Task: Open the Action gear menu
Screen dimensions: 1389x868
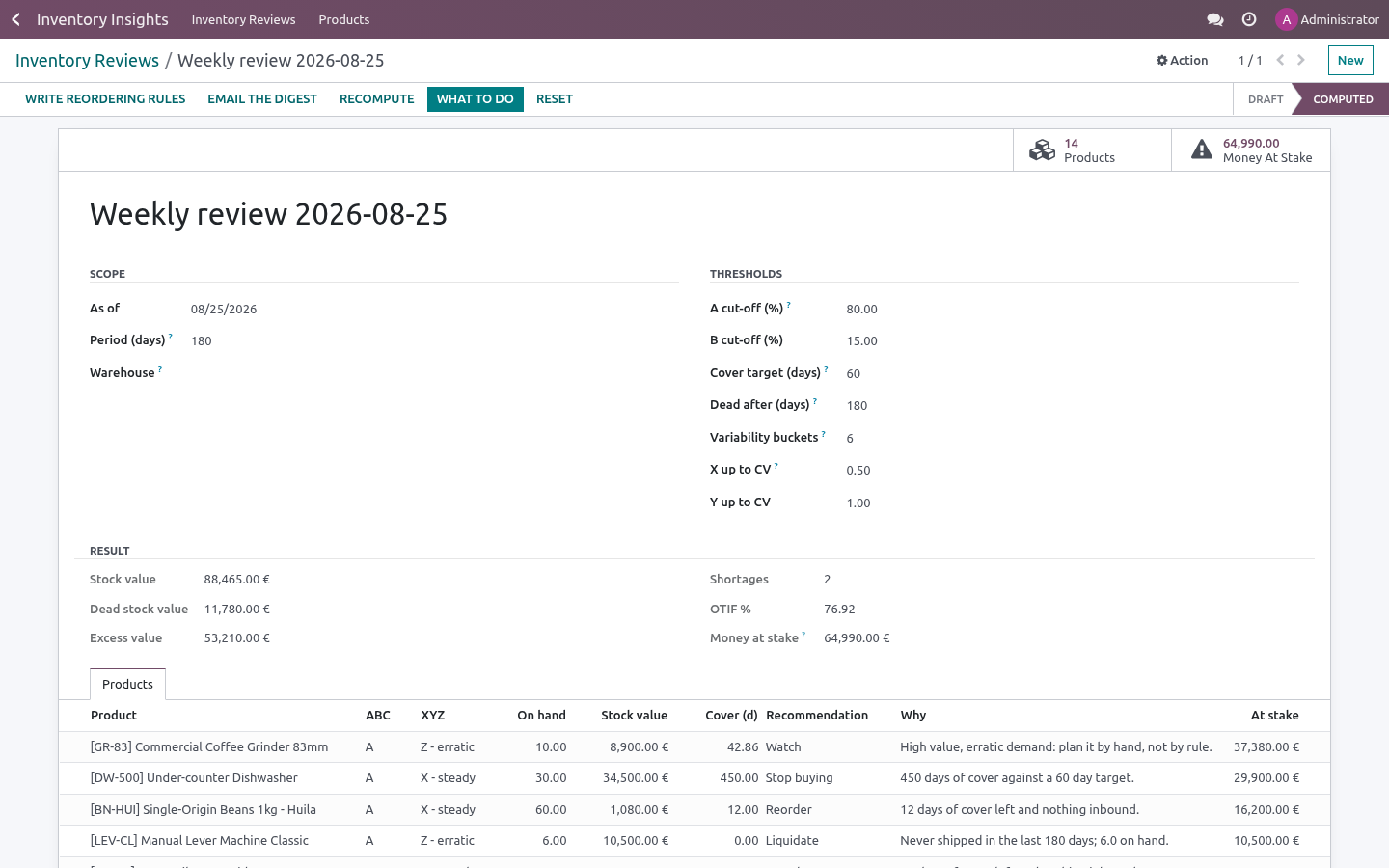Action: tap(1183, 60)
